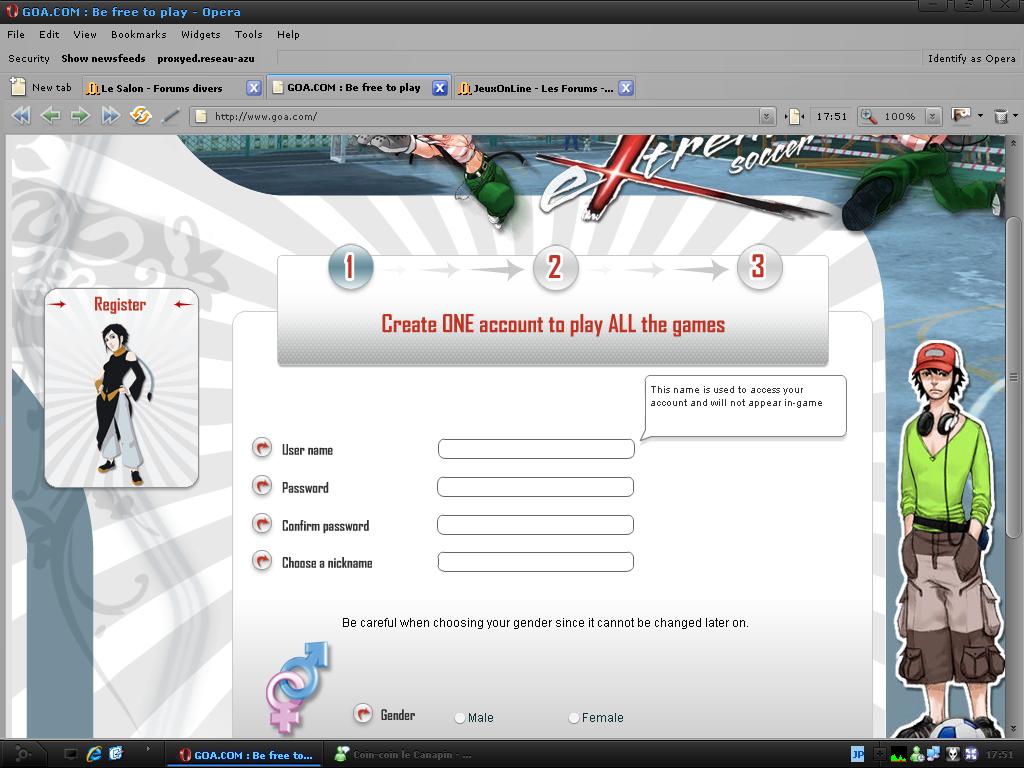
Task: Click the male and female gender symbols icon
Action: point(298,686)
